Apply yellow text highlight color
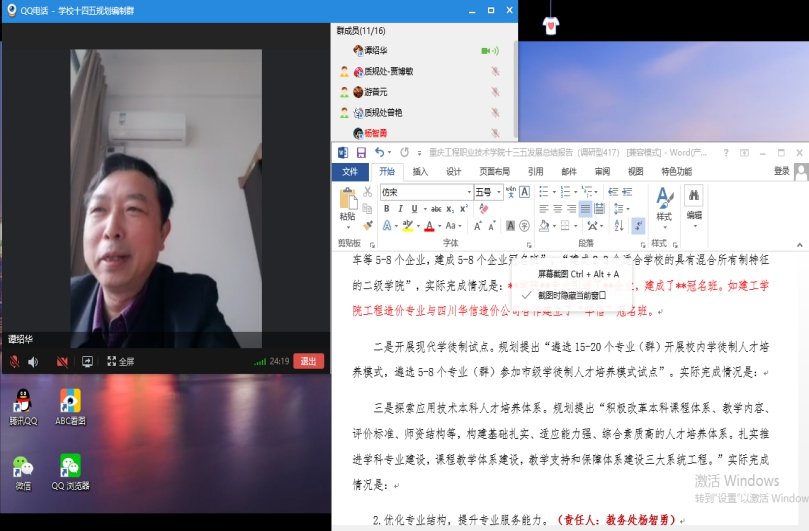The width and height of the screenshot is (809, 531). click(x=408, y=226)
